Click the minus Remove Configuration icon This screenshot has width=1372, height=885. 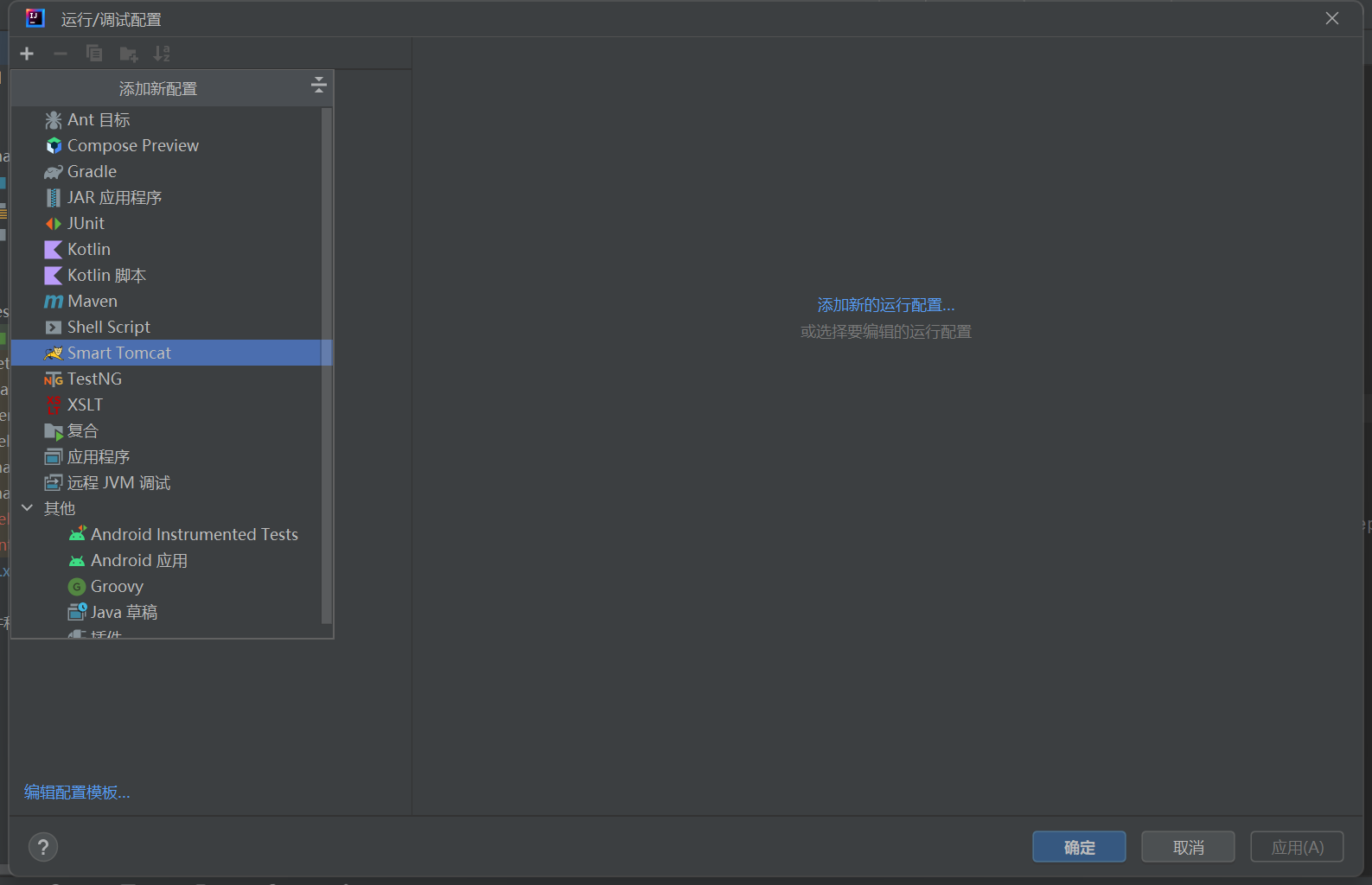60,54
